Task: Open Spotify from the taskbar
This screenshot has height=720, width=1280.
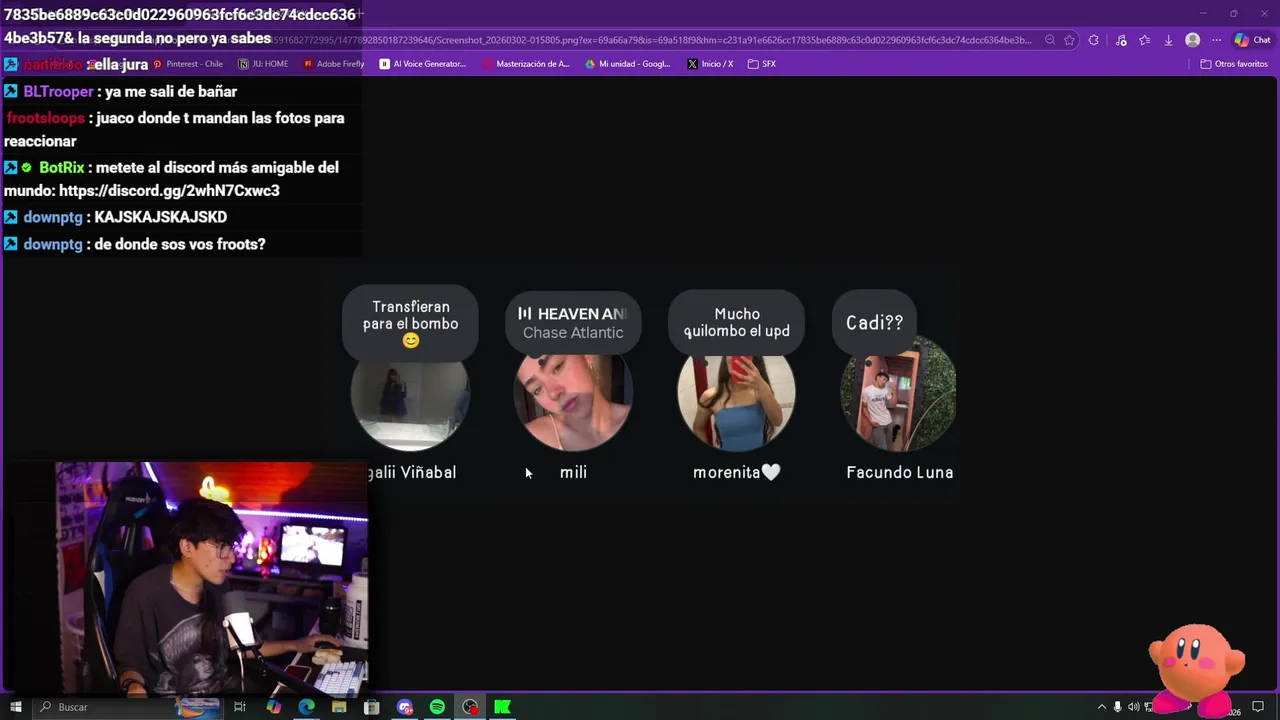Action: tap(437, 707)
